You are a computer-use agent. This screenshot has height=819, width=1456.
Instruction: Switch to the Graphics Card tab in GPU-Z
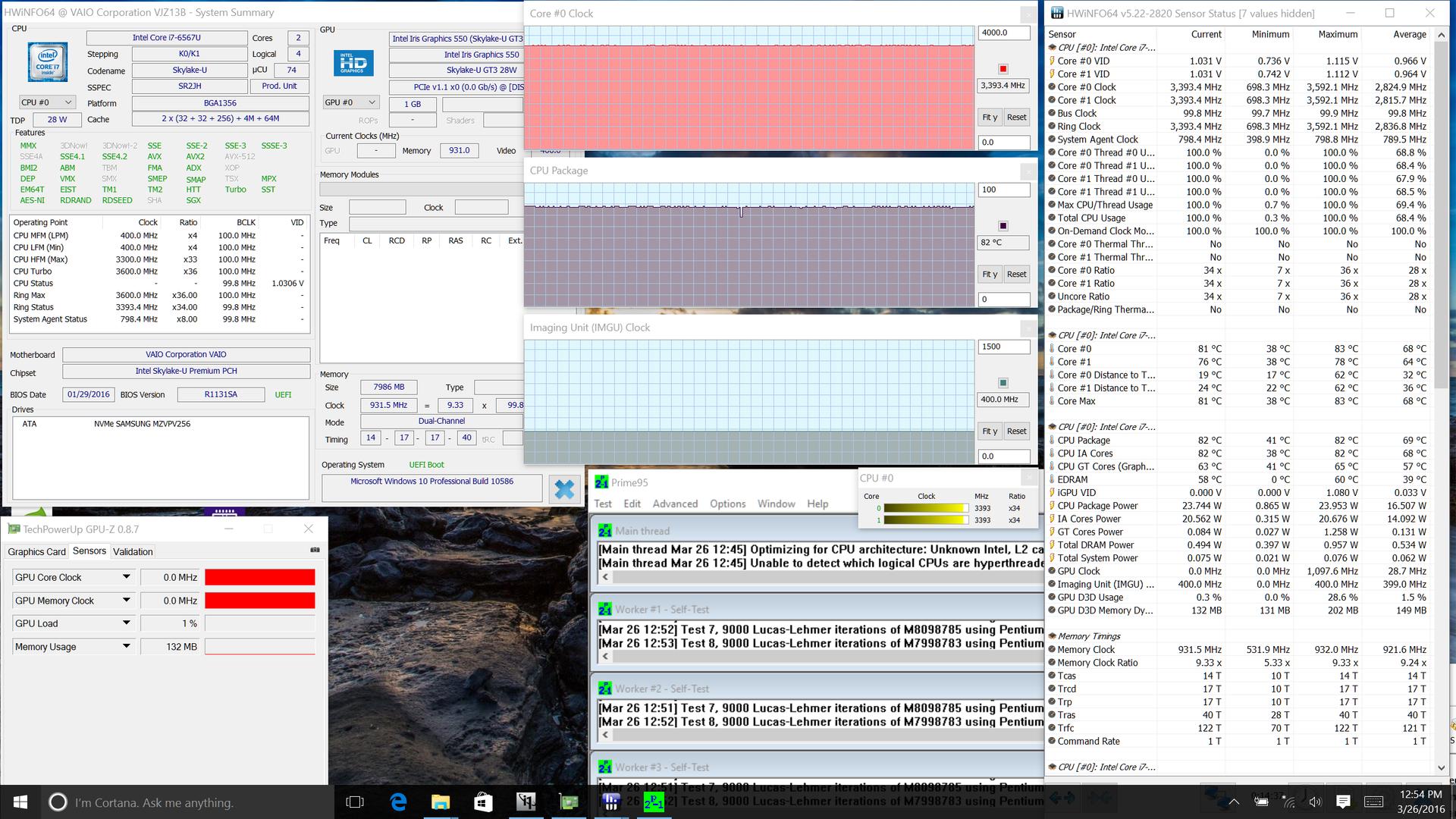click(36, 552)
